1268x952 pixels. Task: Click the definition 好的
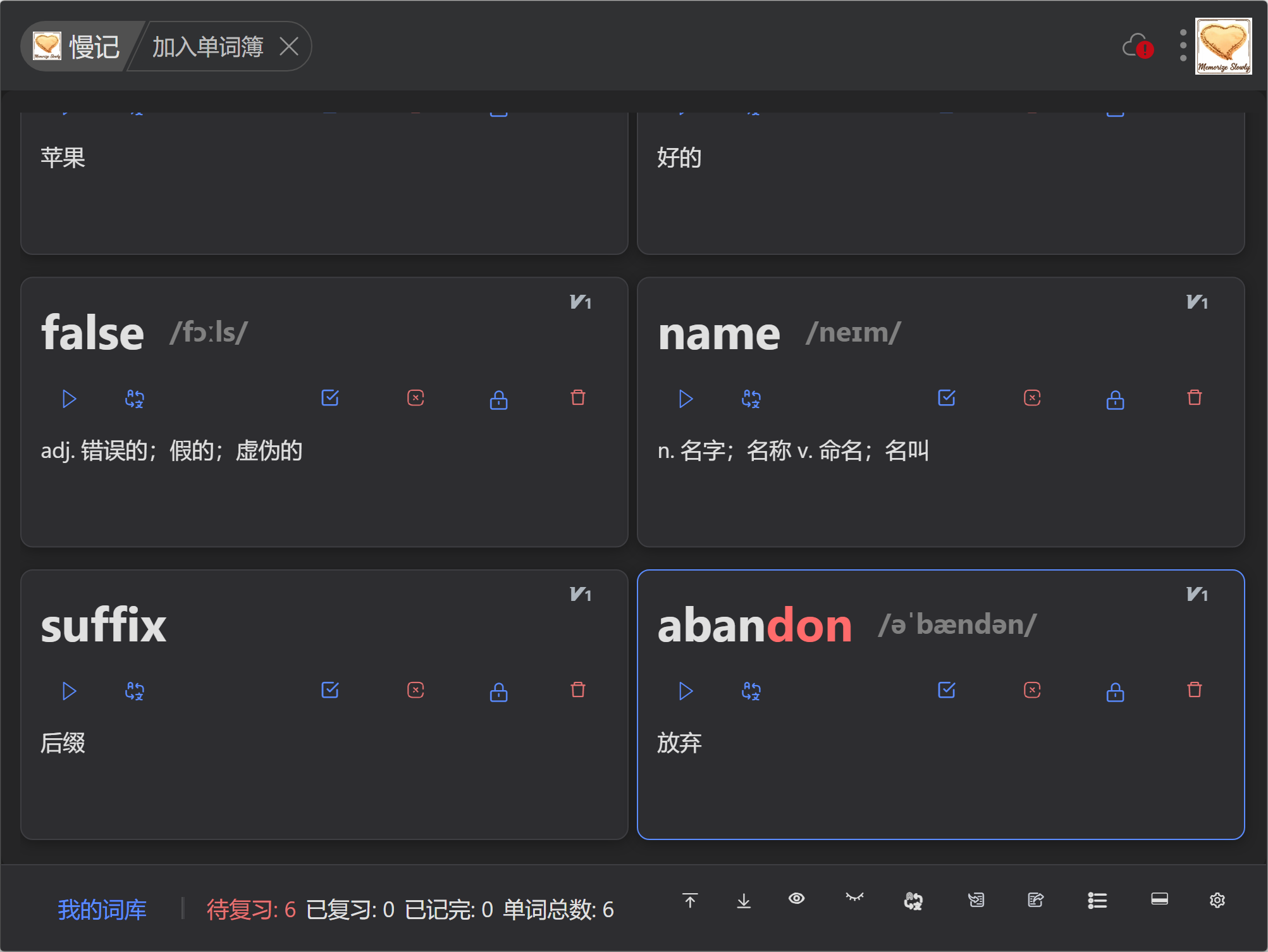click(x=679, y=158)
